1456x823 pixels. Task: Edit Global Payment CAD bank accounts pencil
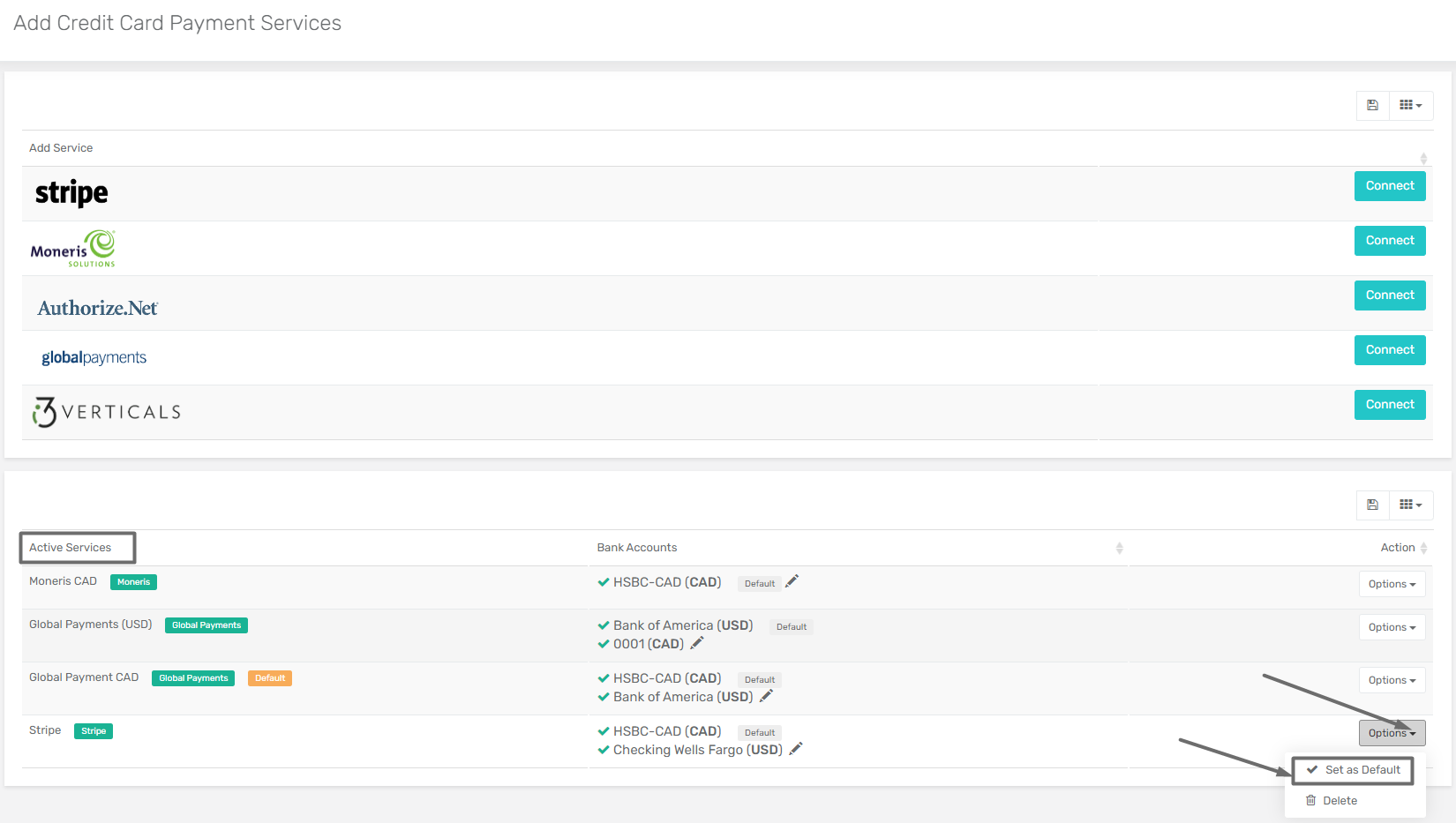[x=766, y=696]
